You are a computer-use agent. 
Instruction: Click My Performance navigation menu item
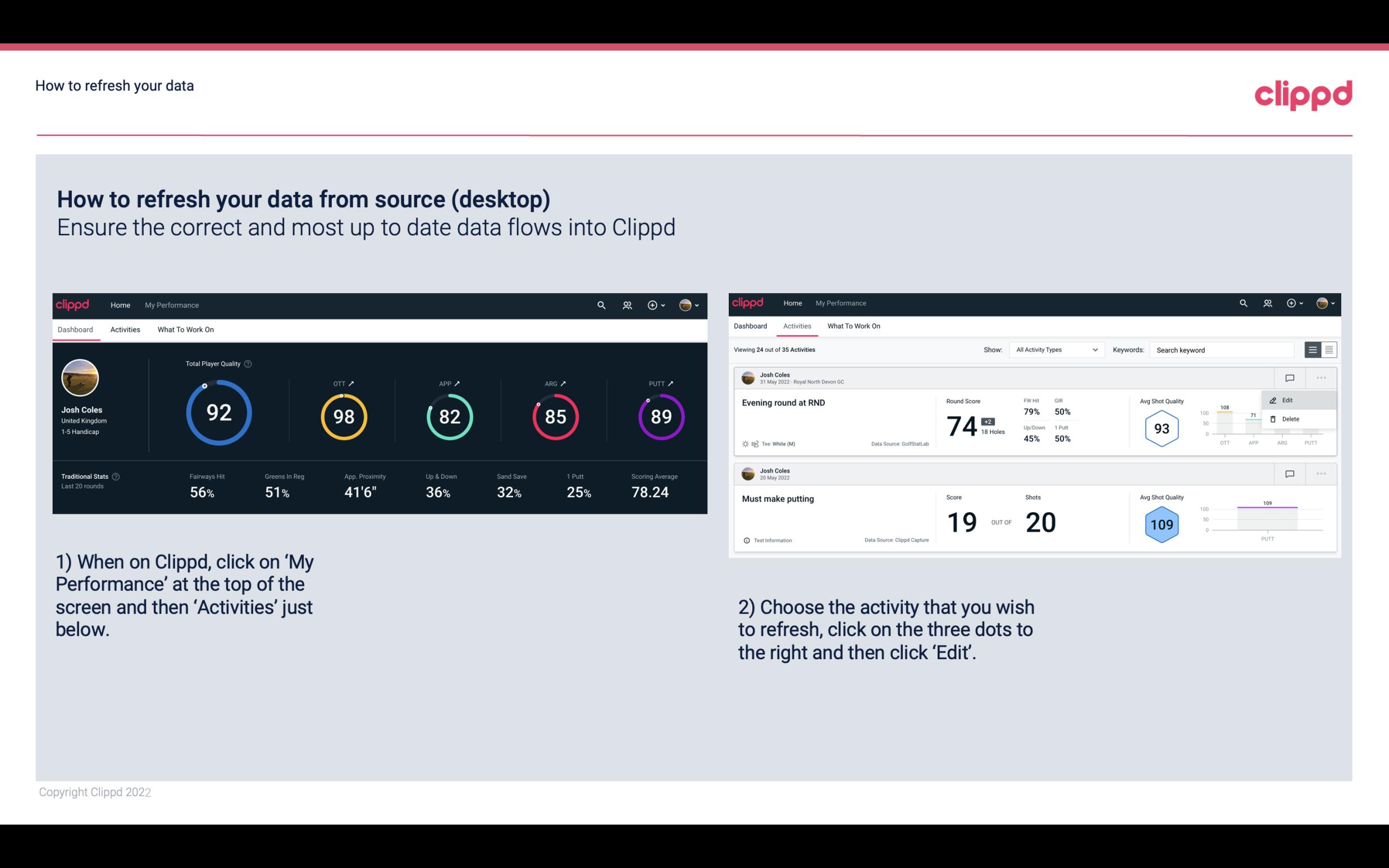coord(172,304)
